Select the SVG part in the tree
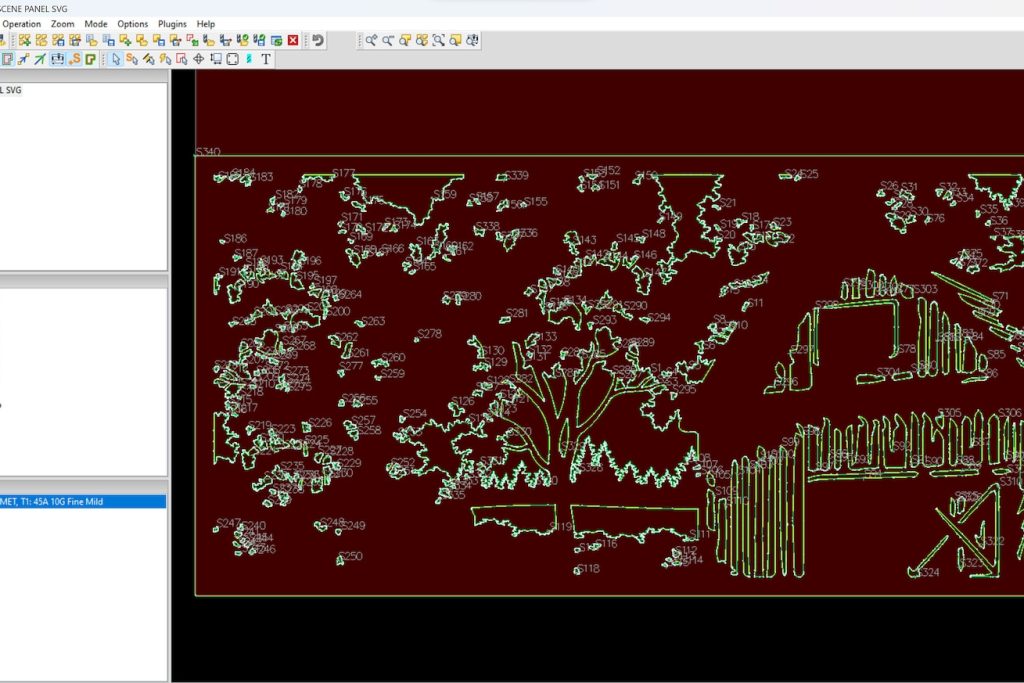This screenshot has width=1024, height=683. pyautogui.click(x=11, y=90)
